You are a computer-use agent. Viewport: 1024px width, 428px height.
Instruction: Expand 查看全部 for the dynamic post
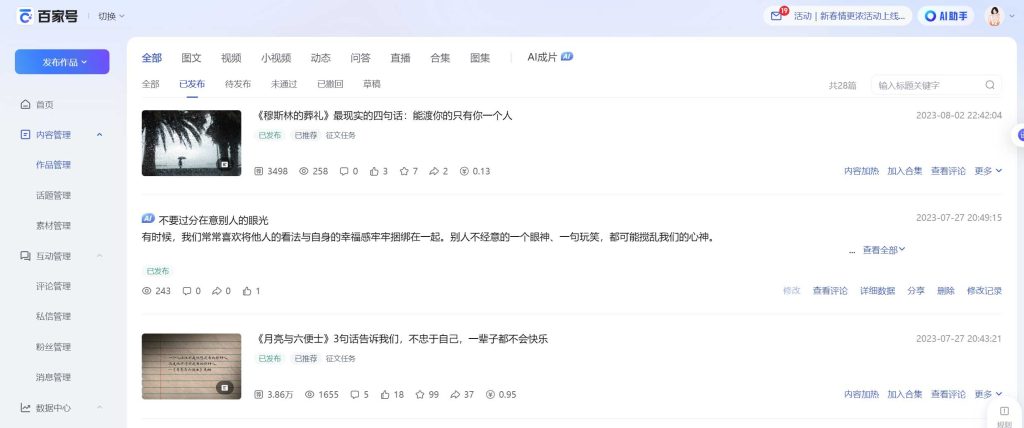884,250
